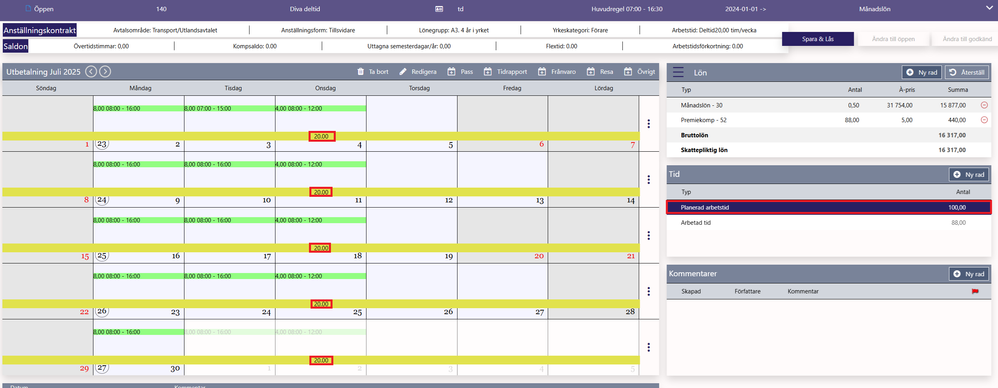Select the 07:00 - 15:00 shift in week 23
This screenshot has width=998, height=388.
(229, 108)
